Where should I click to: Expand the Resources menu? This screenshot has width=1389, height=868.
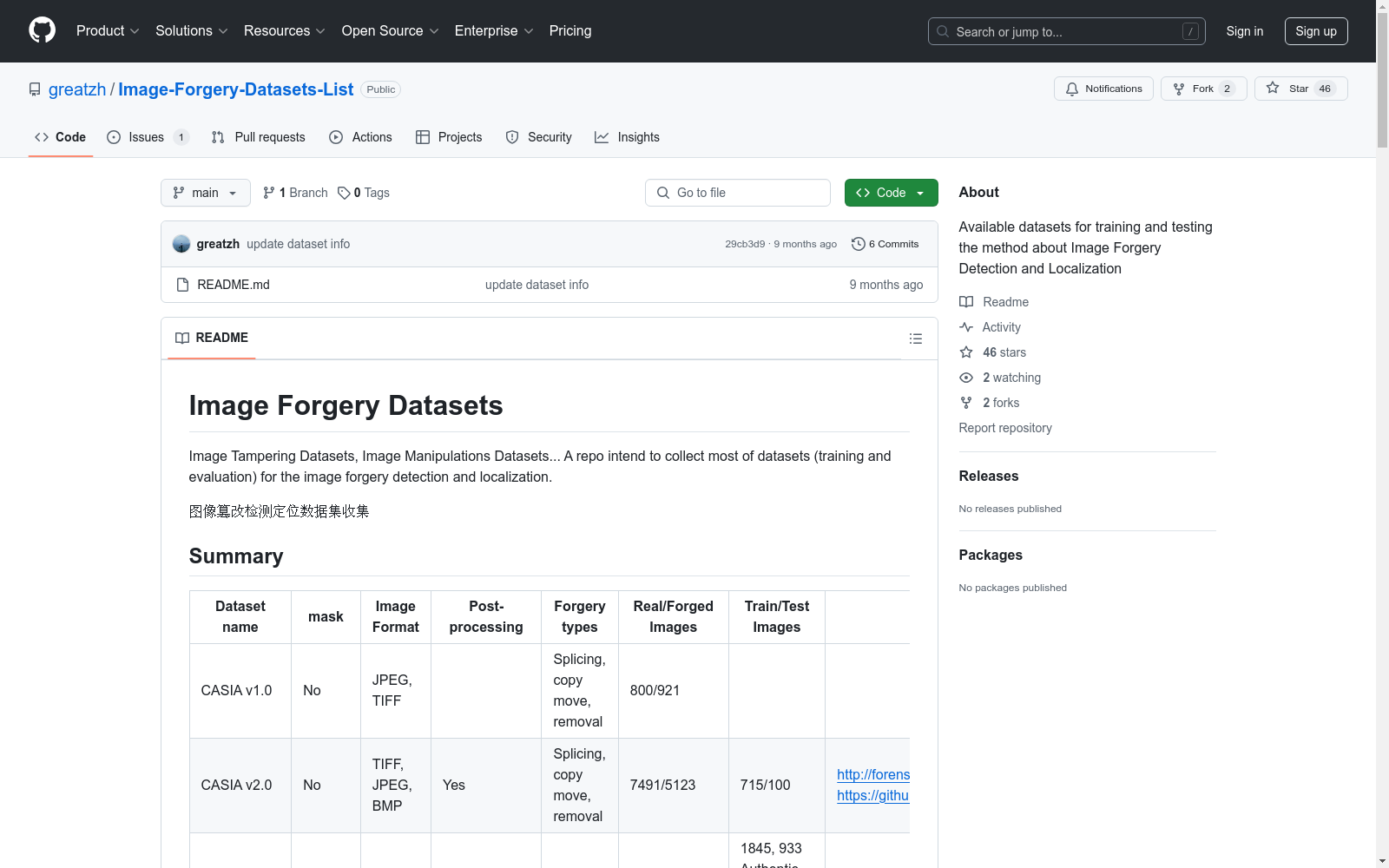[x=285, y=31]
